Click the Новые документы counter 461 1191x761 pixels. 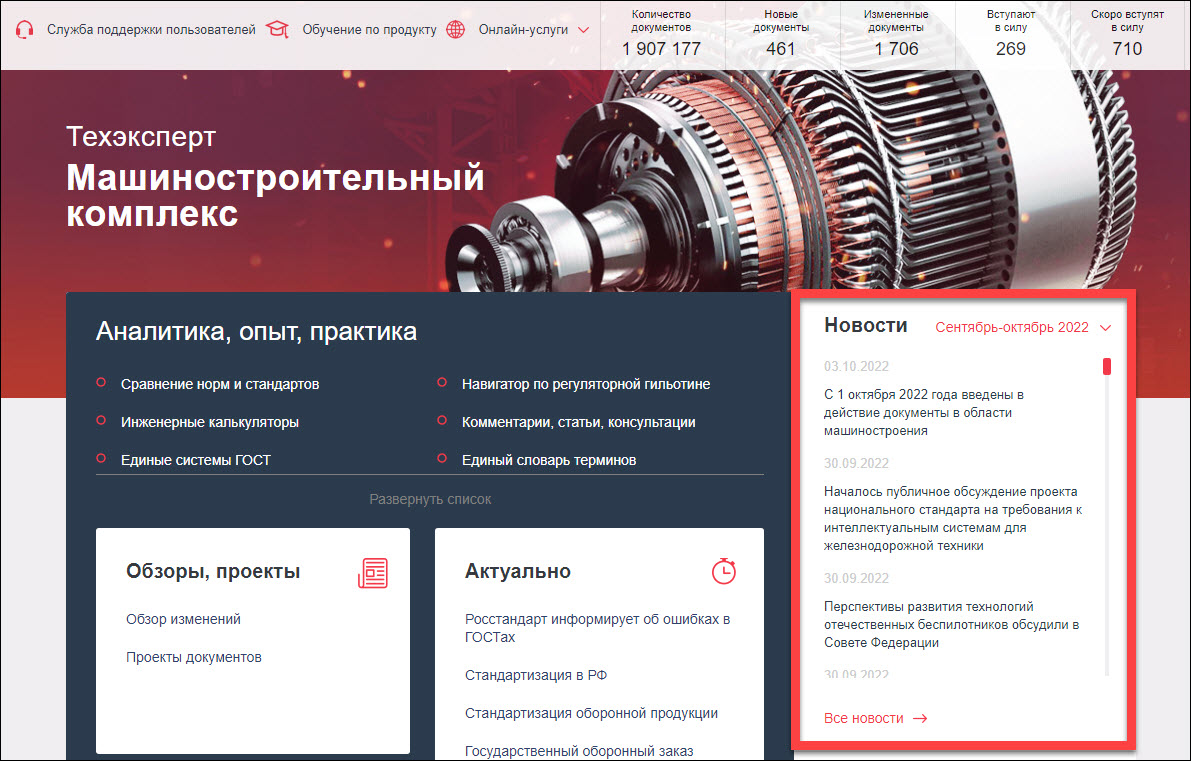click(x=781, y=49)
